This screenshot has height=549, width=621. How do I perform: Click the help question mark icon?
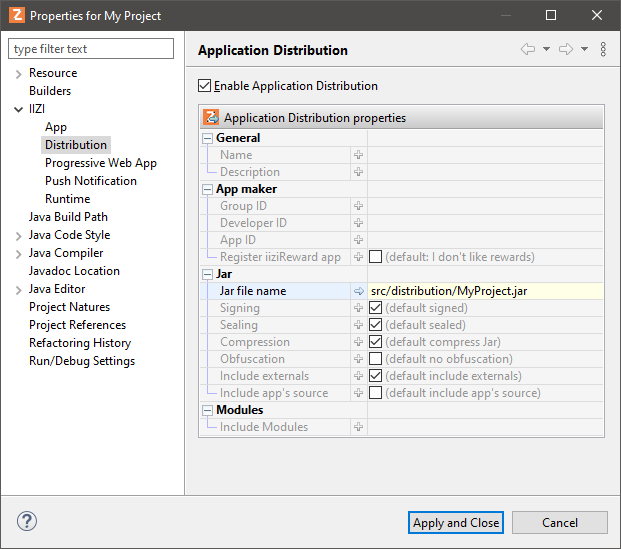[27, 521]
